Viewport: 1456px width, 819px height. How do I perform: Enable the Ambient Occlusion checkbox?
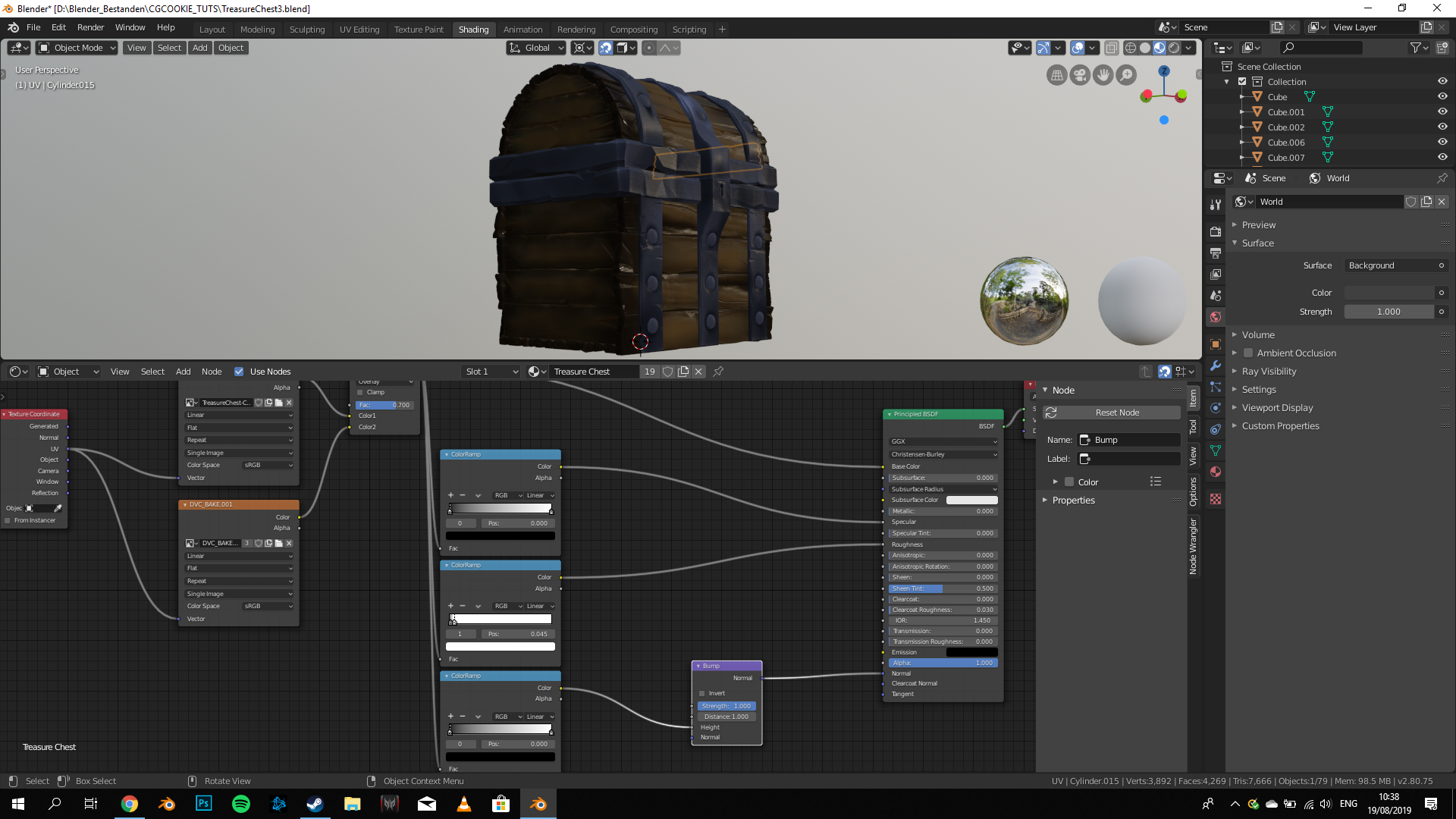coord(1248,353)
